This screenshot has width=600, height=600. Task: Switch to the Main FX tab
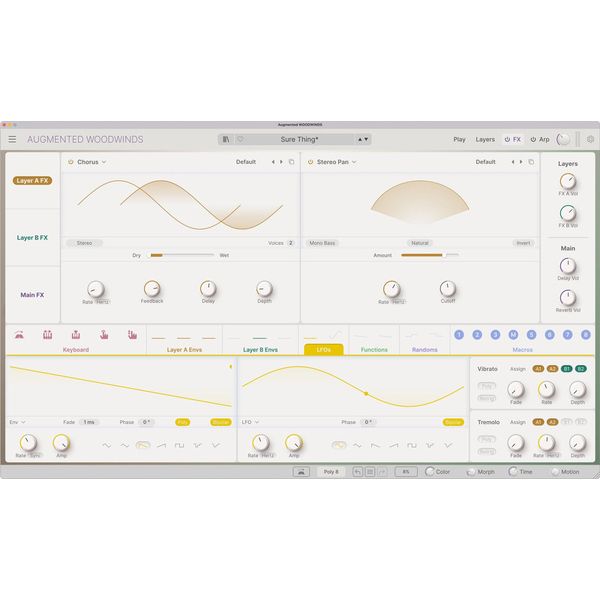[32, 295]
